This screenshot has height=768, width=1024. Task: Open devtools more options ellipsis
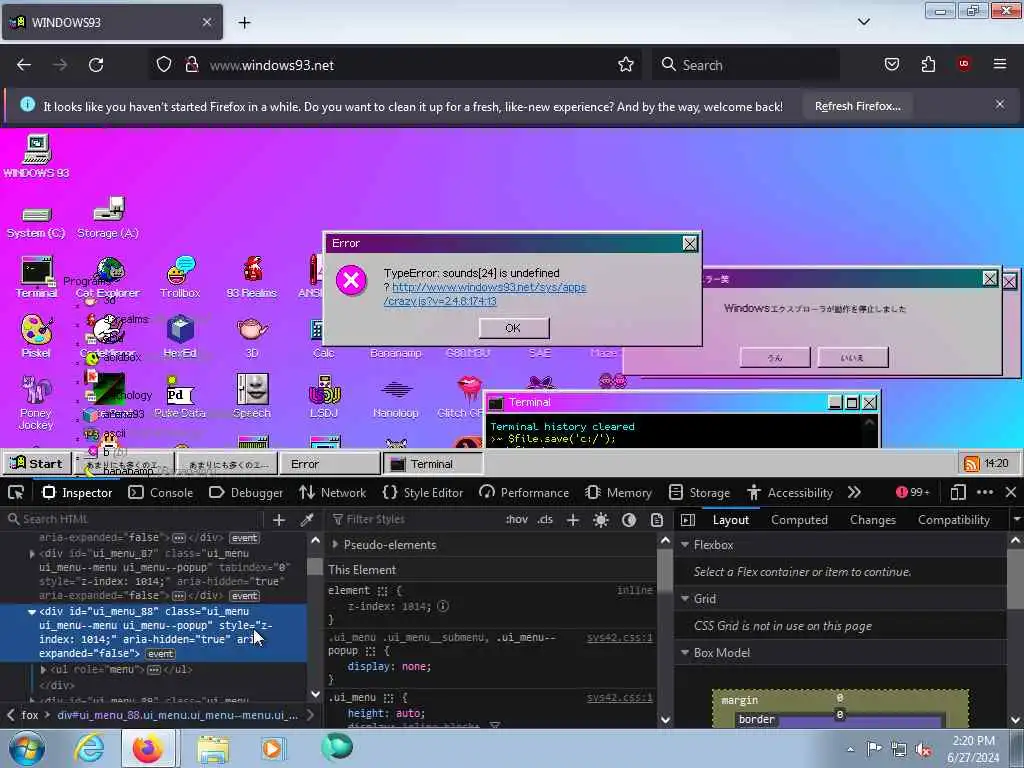pos(985,492)
